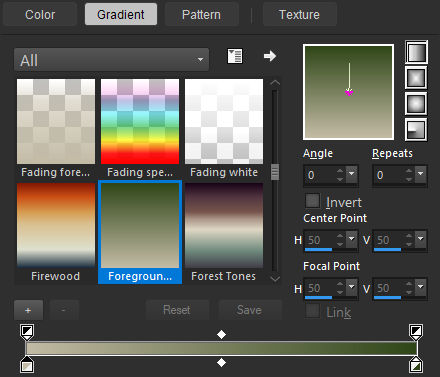Image resolution: width=440 pixels, height=377 pixels.
Task: Enable the Link checkbox
Action: pyautogui.click(x=312, y=311)
